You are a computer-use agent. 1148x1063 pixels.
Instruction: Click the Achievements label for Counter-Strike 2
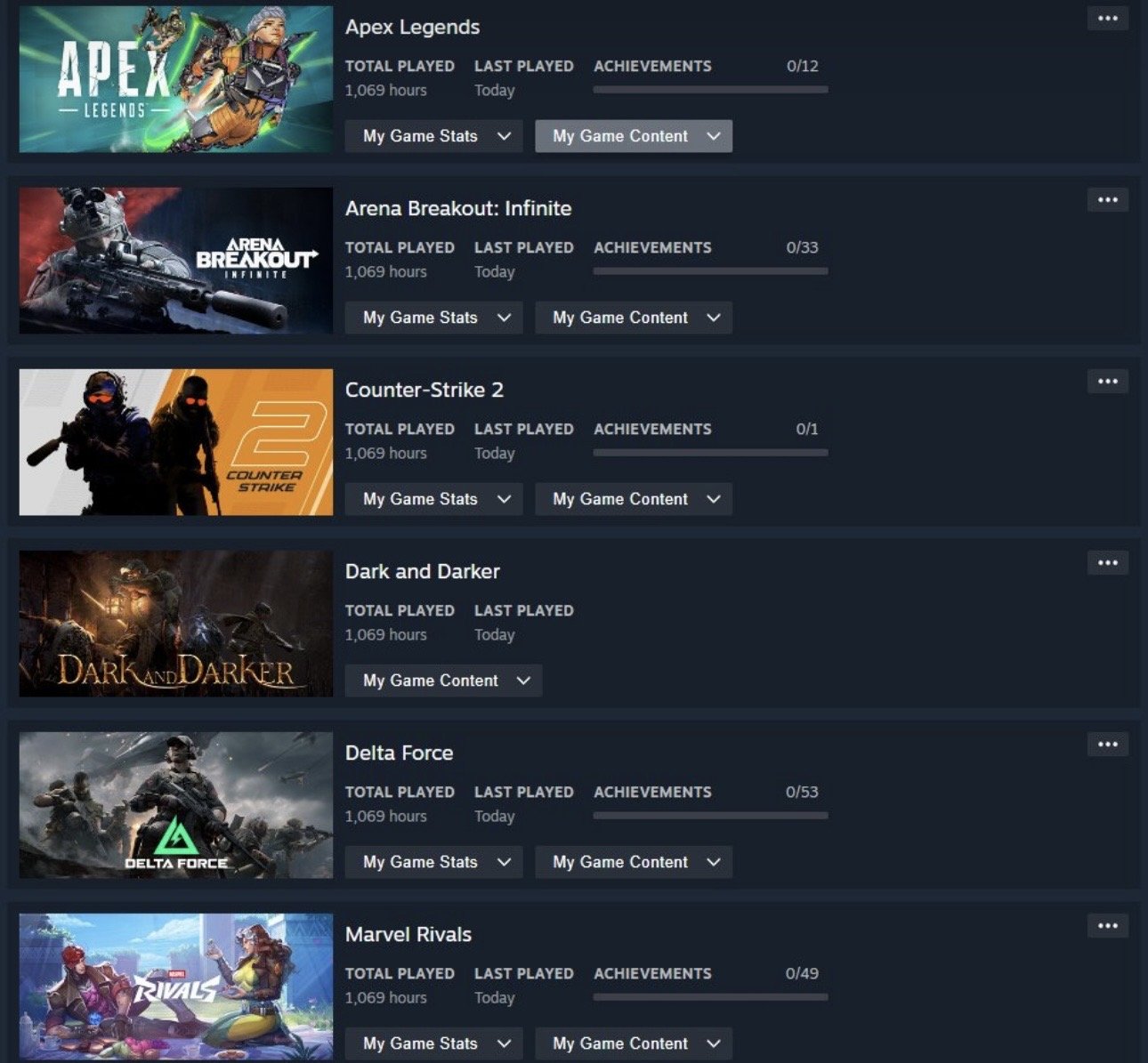pyautogui.click(x=652, y=429)
